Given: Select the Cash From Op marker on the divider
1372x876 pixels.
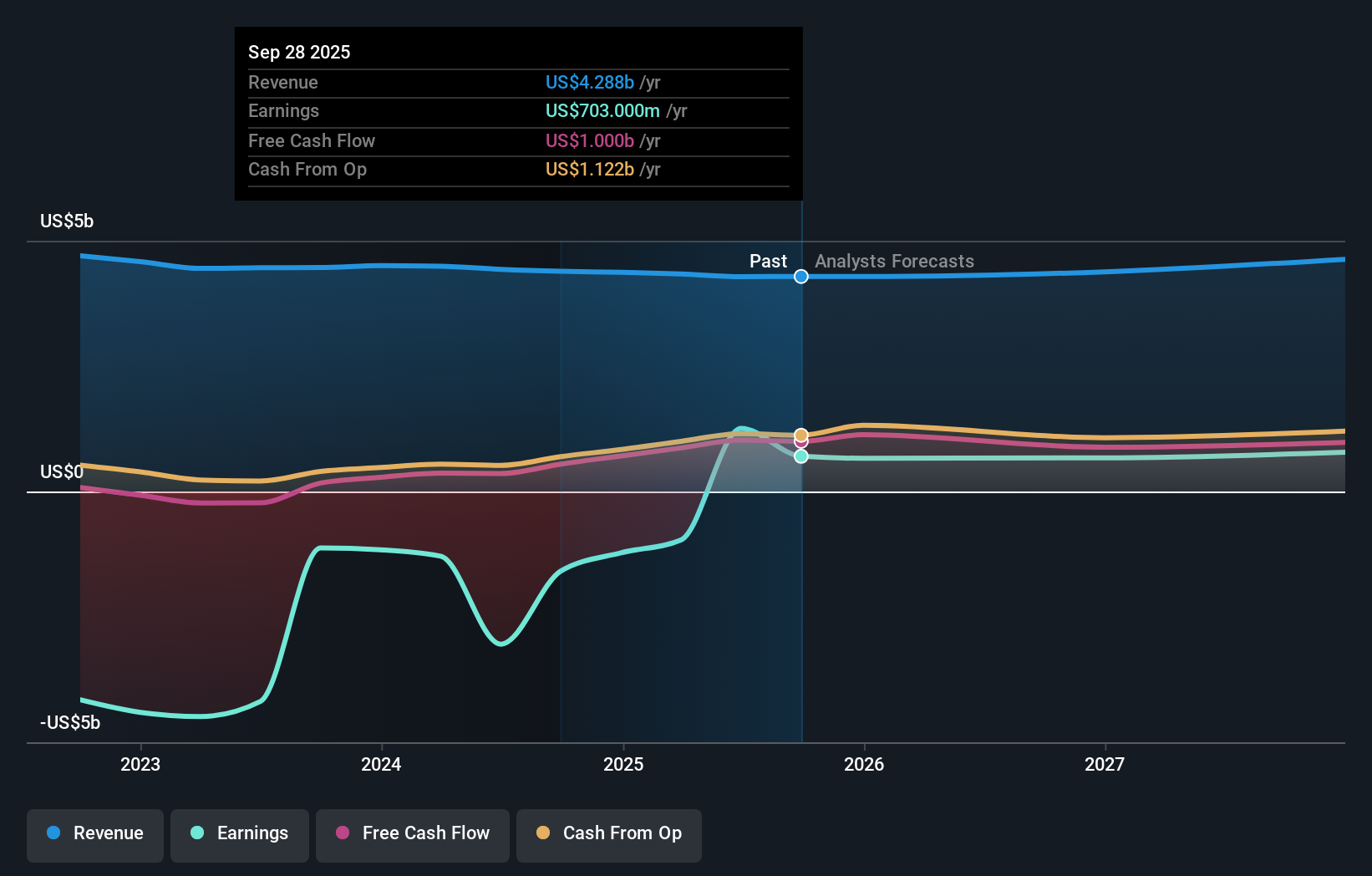Looking at the screenshot, I should click(x=800, y=435).
